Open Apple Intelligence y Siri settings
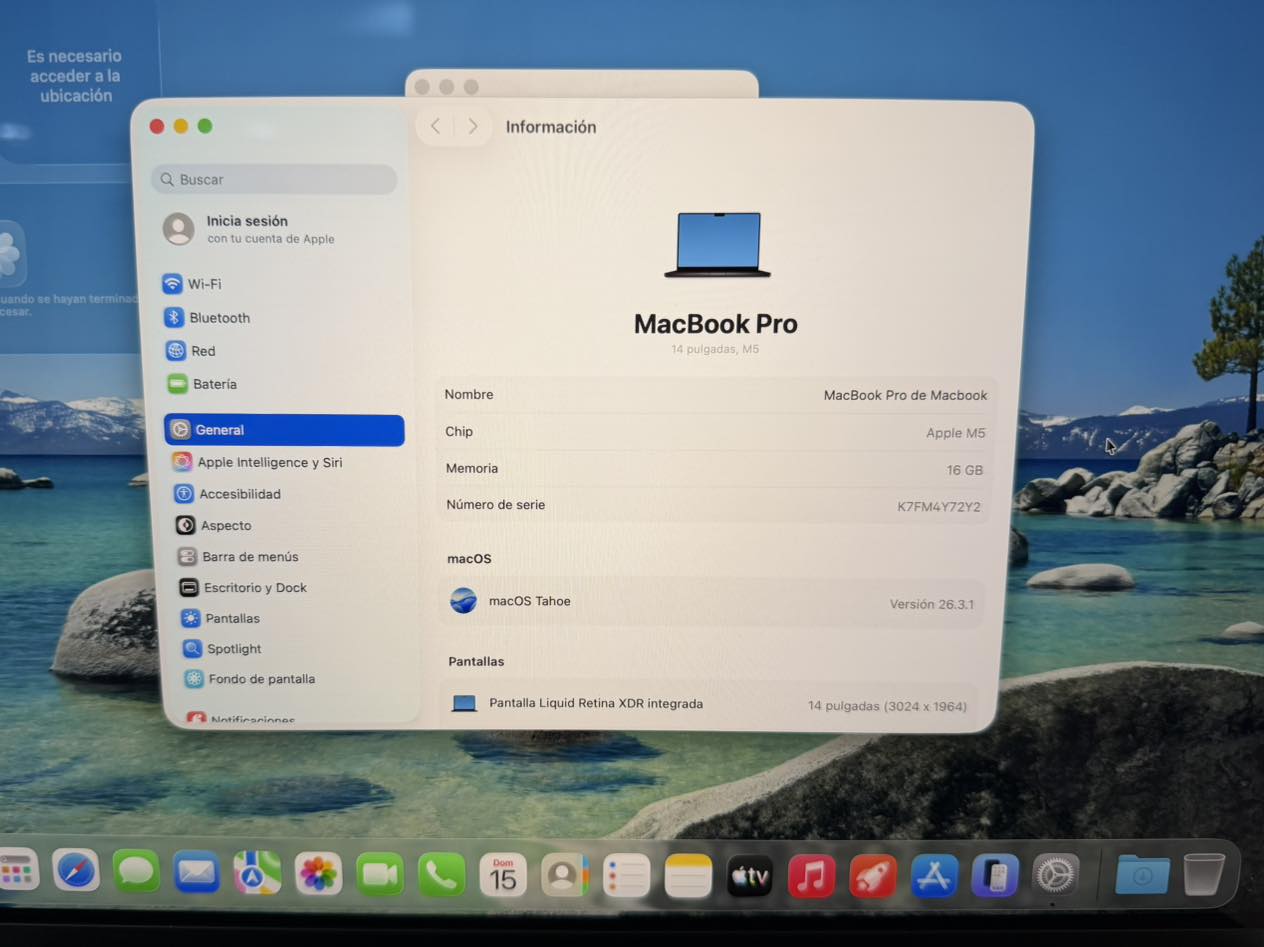The width and height of the screenshot is (1264, 947). pyautogui.click(x=272, y=462)
